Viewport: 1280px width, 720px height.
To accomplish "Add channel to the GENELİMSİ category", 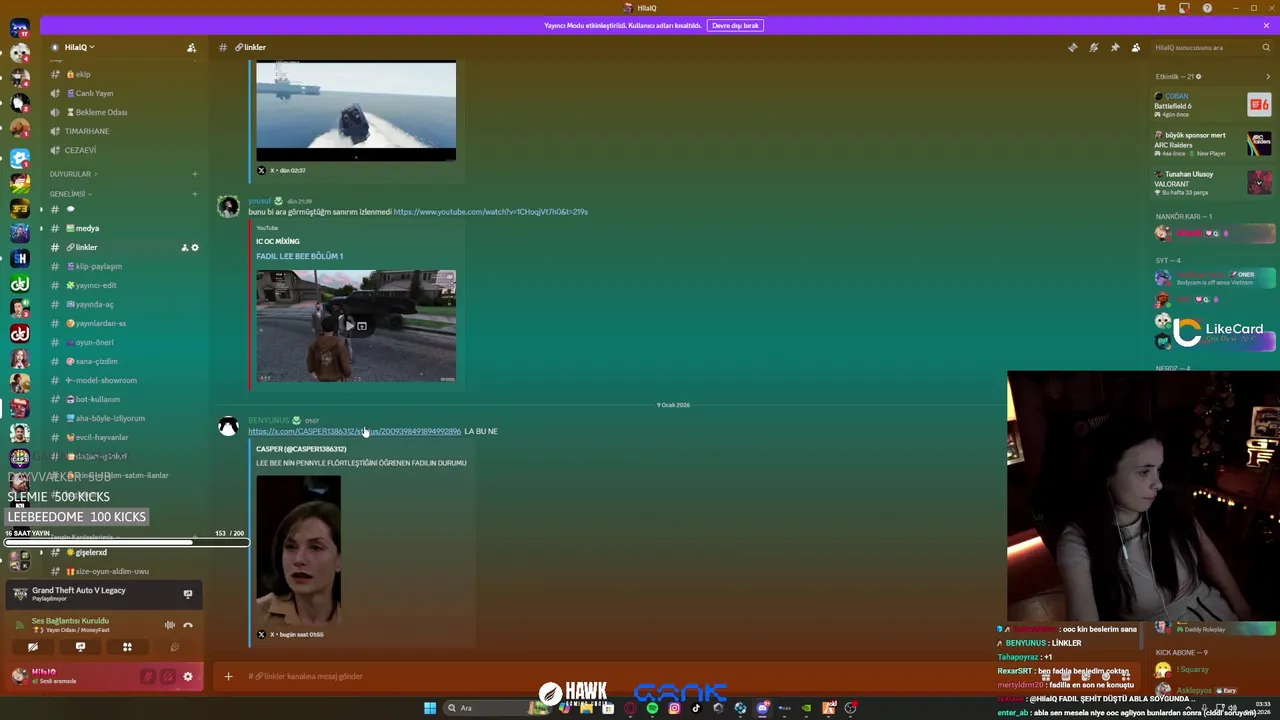I will tap(195, 194).
